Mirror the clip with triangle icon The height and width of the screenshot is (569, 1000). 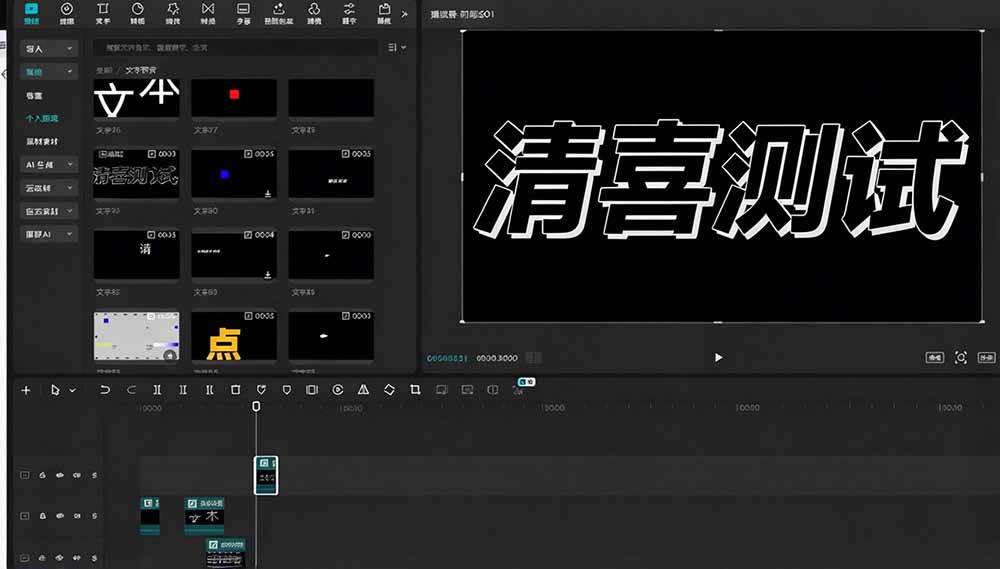(x=364, y=390)
